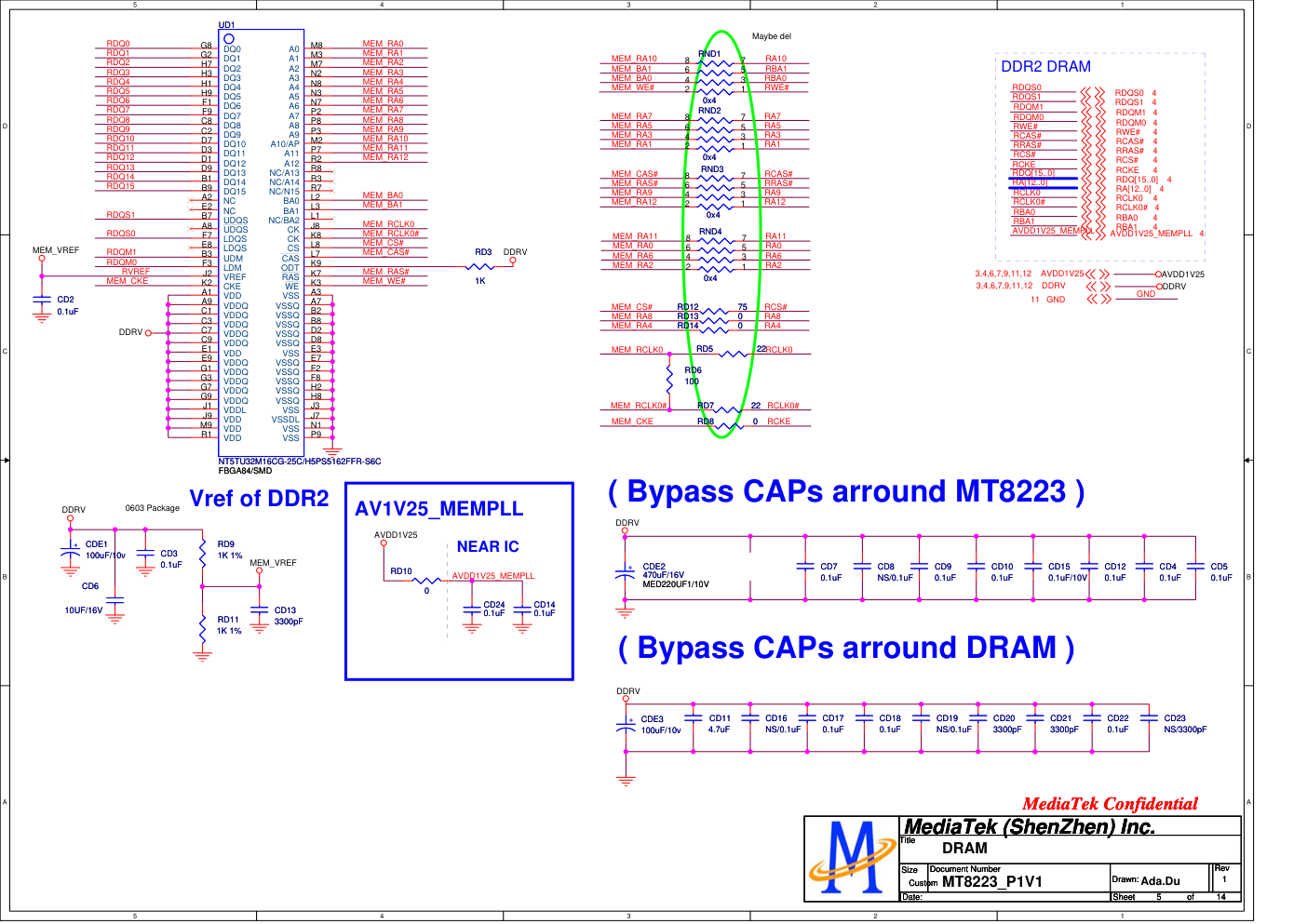Image resolution: width=1307 pixels, height=924 pixels.
Task: Click the RVREF net label
Action: coord(136,272)
